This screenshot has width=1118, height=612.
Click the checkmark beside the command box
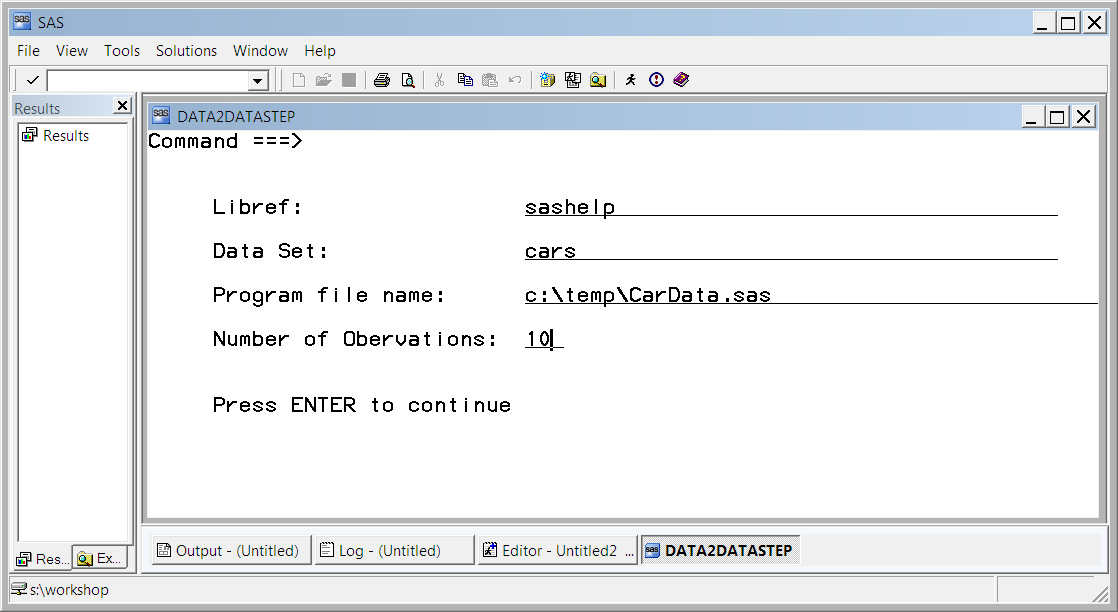click(33, 80)
